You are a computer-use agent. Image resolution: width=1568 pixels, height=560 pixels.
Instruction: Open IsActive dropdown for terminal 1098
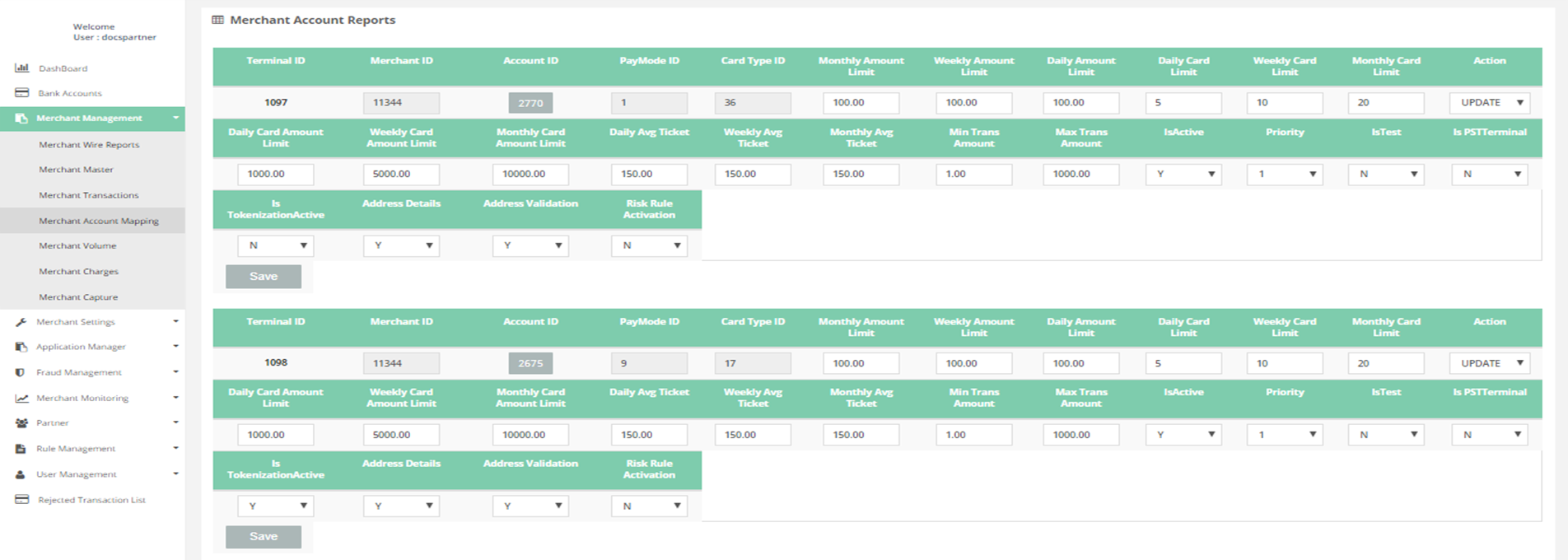pos(1183,435)
